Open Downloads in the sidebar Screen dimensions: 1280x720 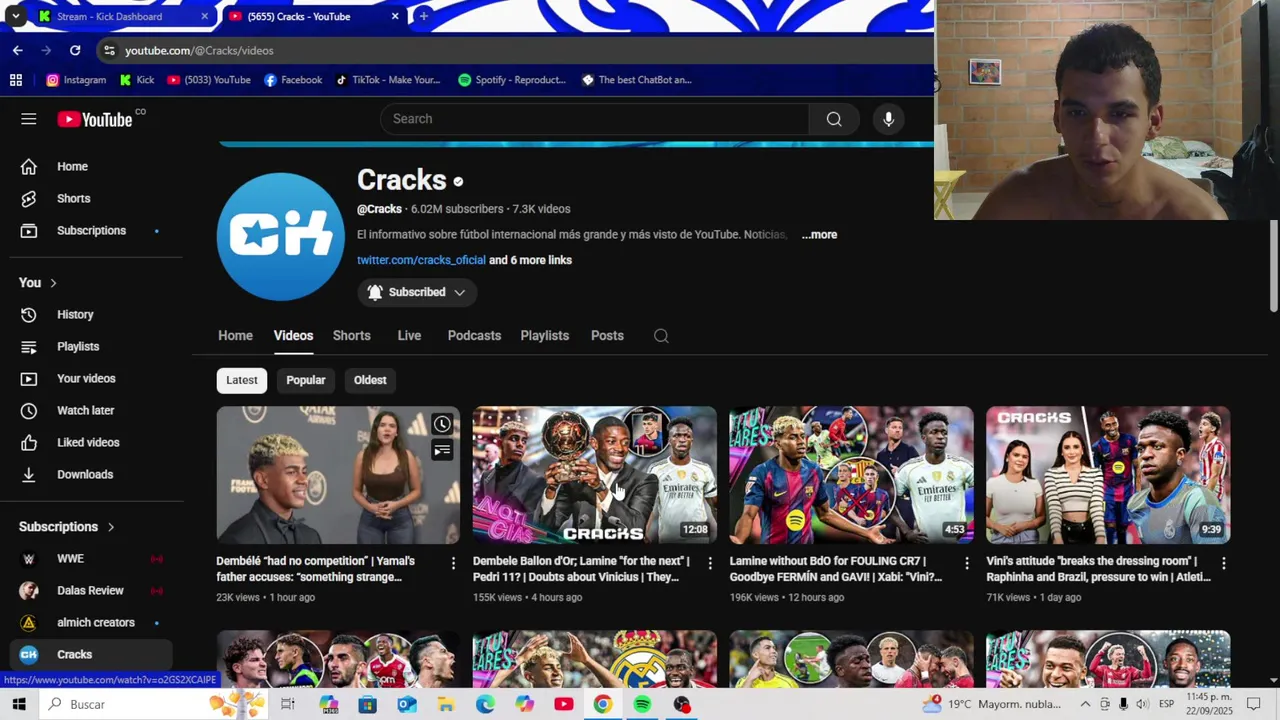click(x=87, y=475)
